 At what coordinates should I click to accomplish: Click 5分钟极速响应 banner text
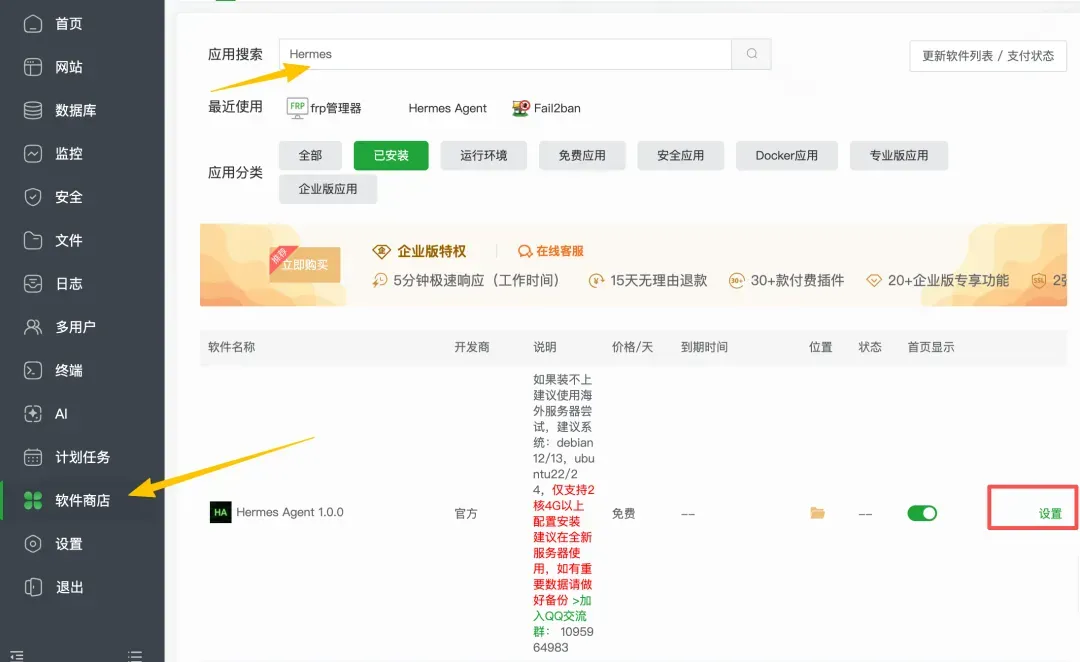coord(476,280)
